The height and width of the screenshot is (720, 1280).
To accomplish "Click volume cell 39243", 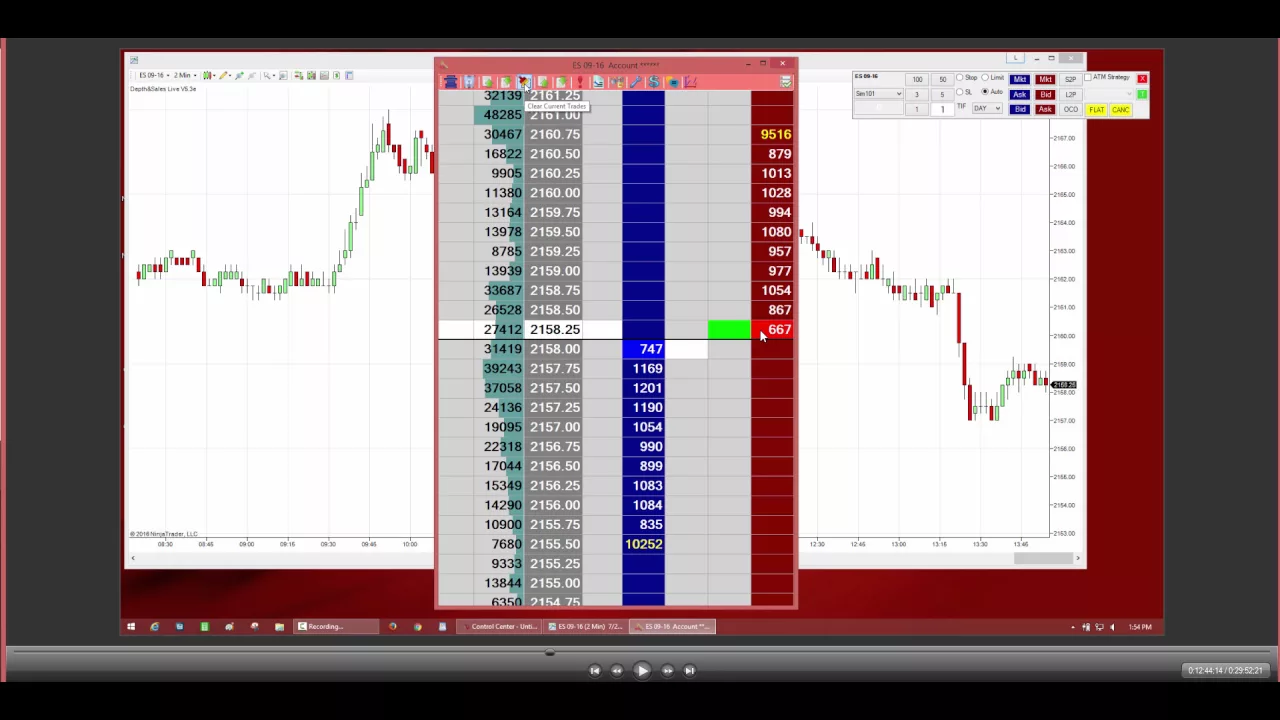I will (x=500, y=368).
